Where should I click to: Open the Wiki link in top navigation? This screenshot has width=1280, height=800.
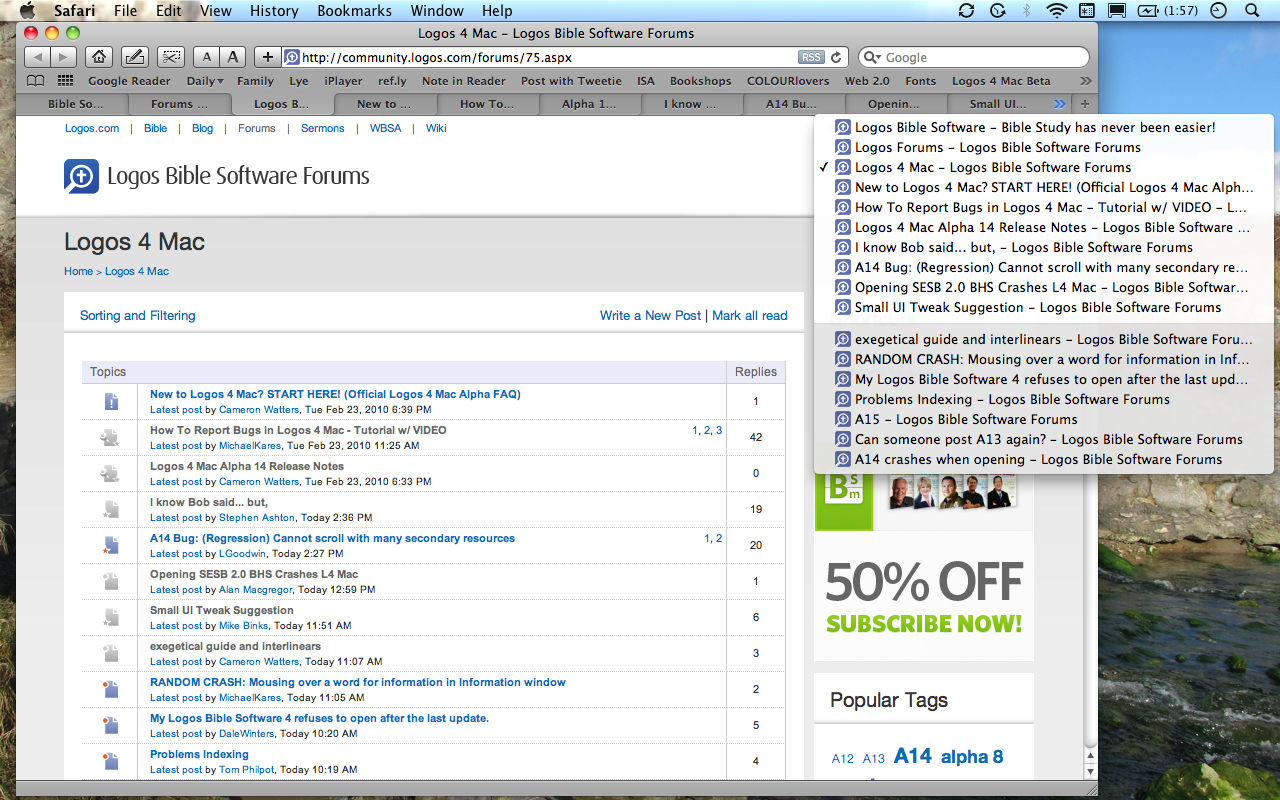[x=436, y=128]
